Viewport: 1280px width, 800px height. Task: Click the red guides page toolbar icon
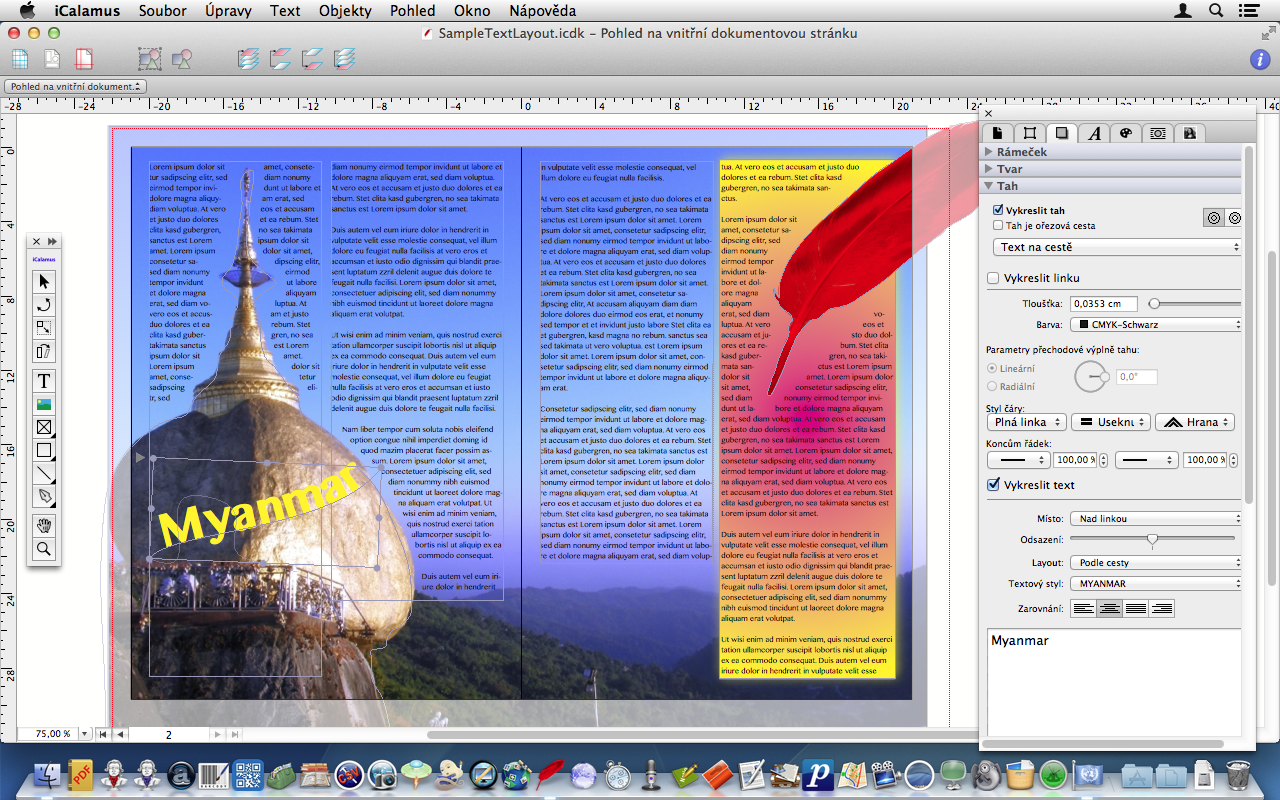(x=84, y=59)
